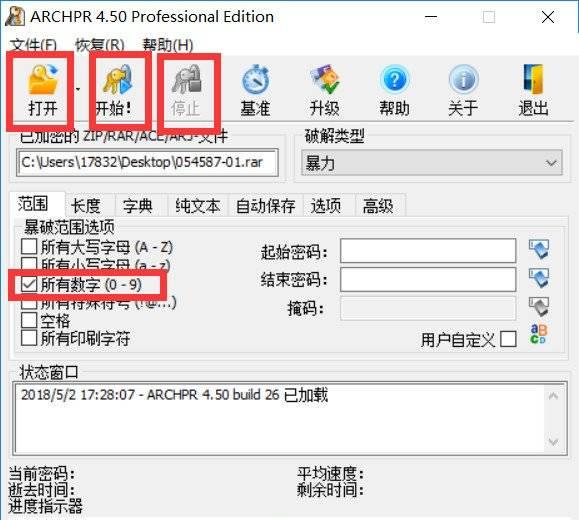
Task: Switch to the 自动保存 tab
Action: (x=265, y=205)
